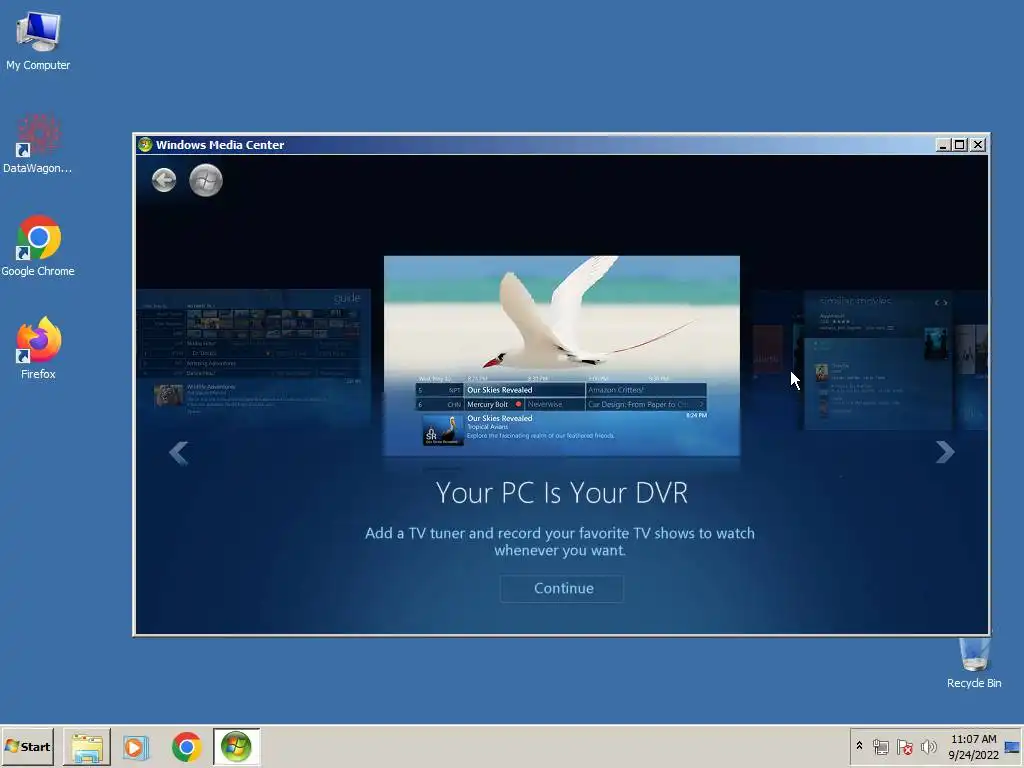Screen dimensions: 1024x768
Task: Open the Action Center flag tray icon
Action: click(x=904, y=747)
